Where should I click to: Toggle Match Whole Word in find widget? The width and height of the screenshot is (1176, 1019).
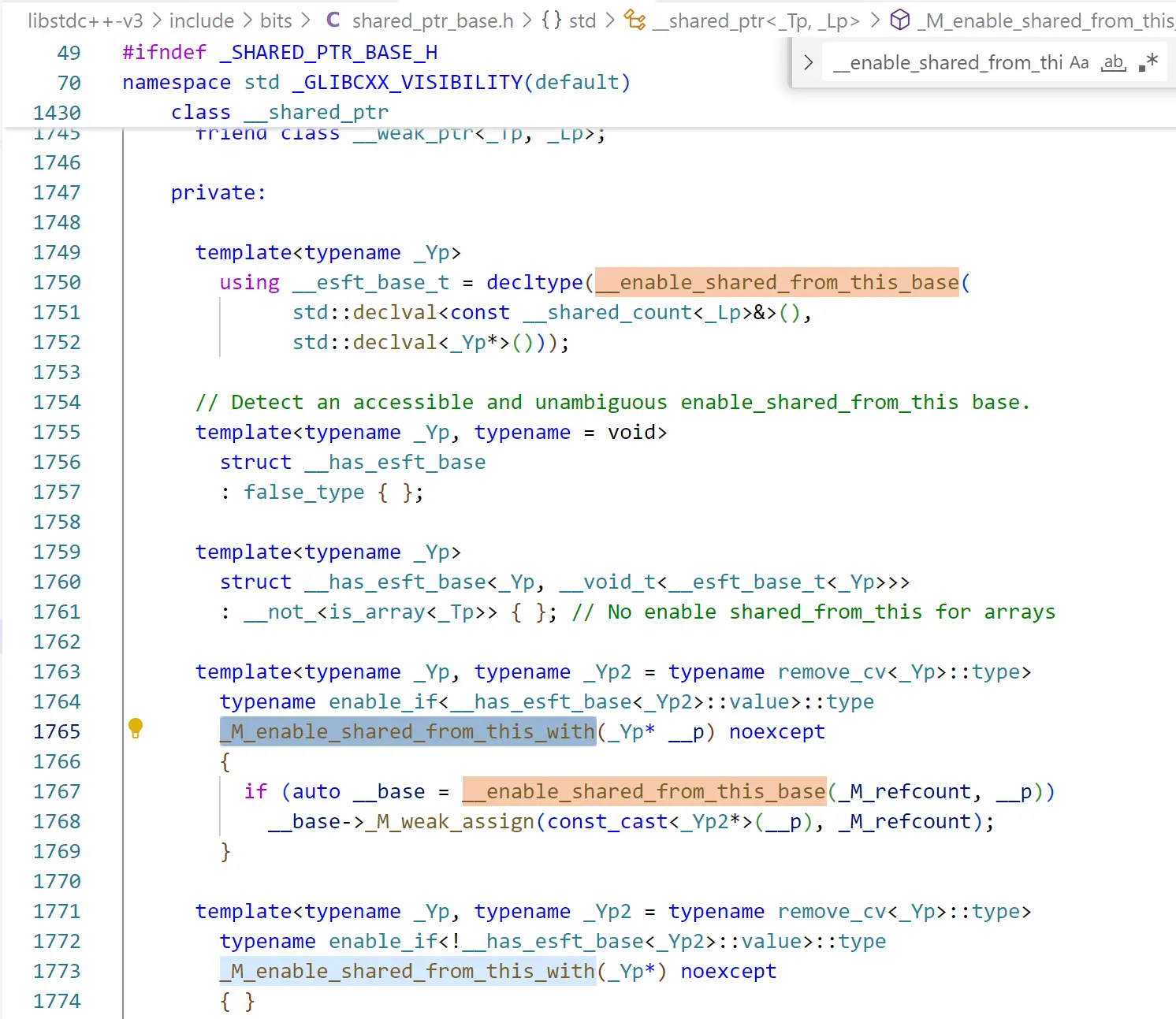tap(1113, 63)
